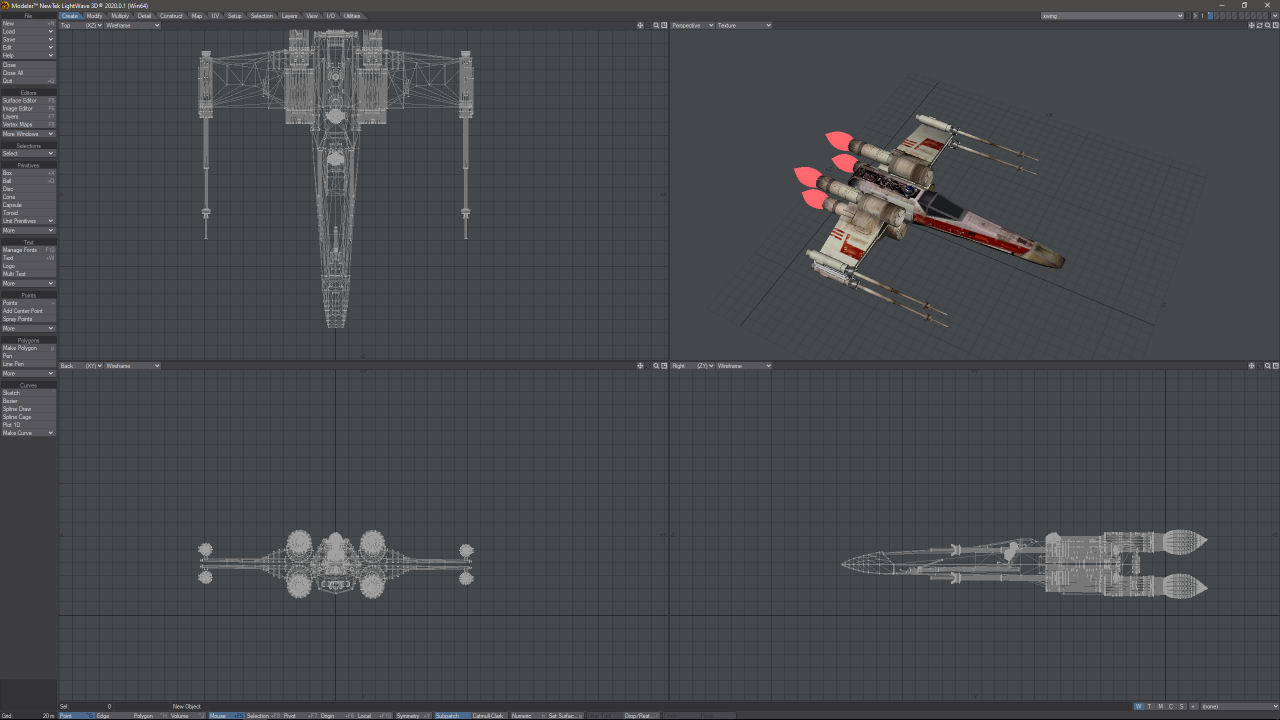Screen dimensions: 1280x720
Task: Click the rotate icon in Perspective viewport
Action: [x=1259, y=25]
